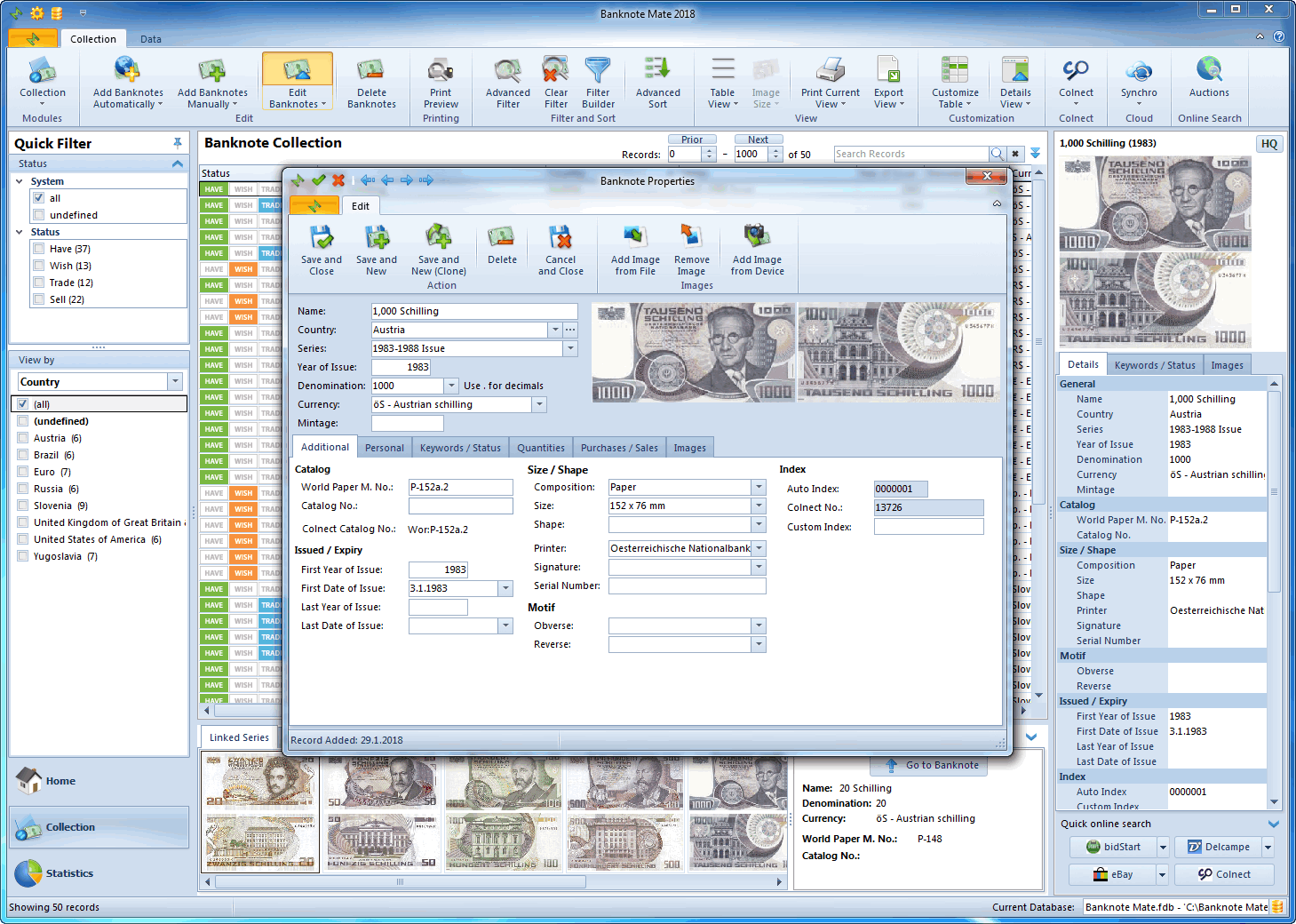Click the Name input field
The width and height of the screenshot is (1296, 924).
coord(473,311)
